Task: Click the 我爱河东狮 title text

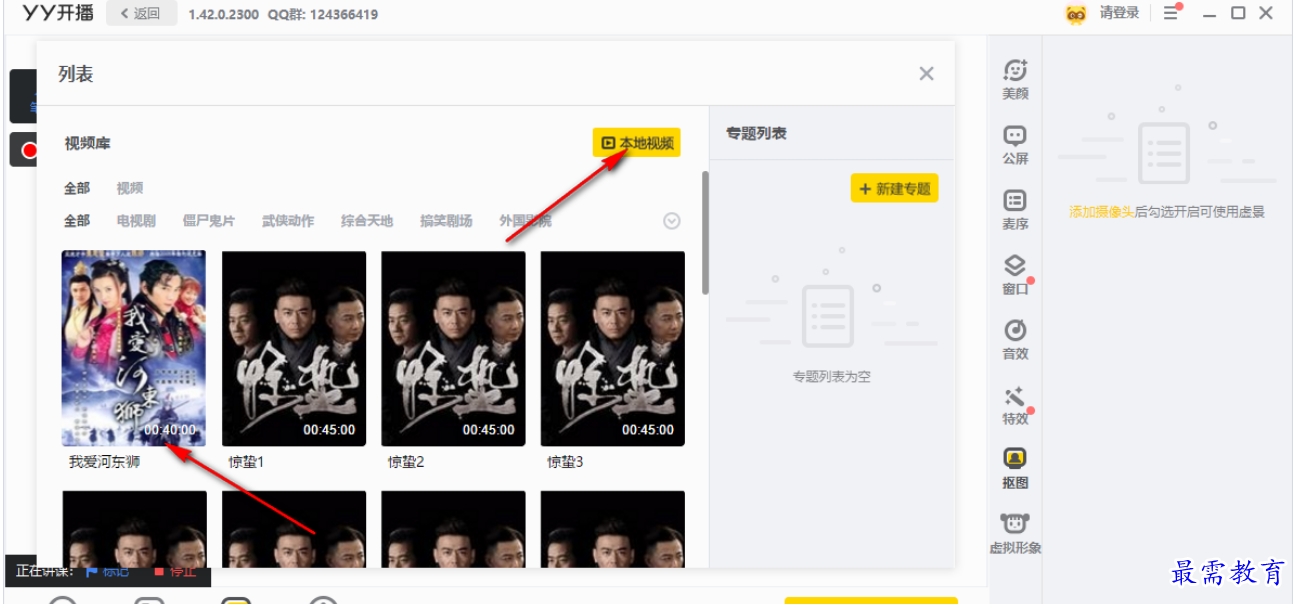Action: [105, 462]
